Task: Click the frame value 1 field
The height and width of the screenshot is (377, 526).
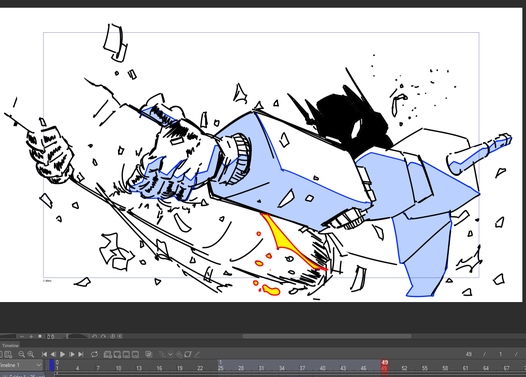Action: [500, 354]
